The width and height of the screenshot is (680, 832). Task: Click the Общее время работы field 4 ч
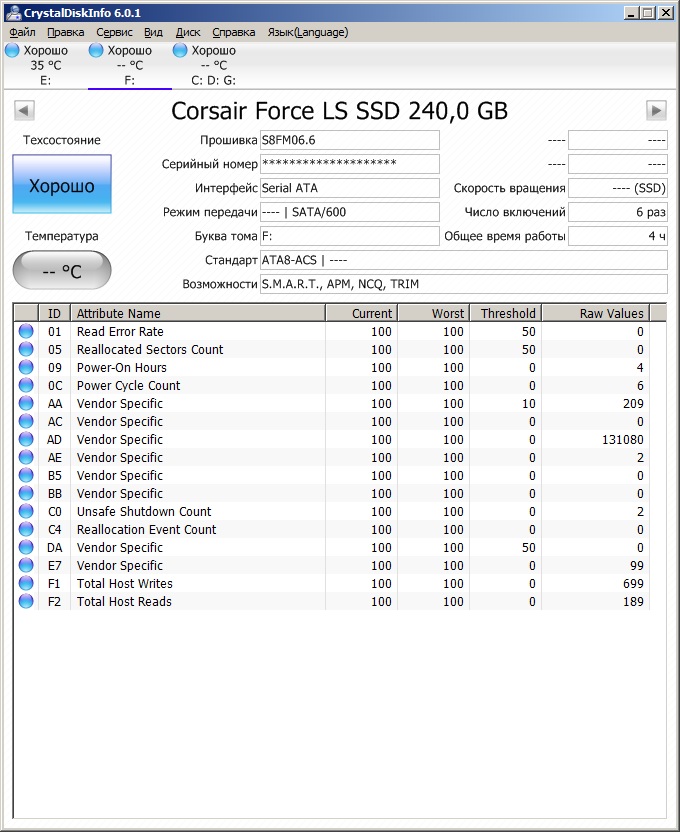(618, 236)
